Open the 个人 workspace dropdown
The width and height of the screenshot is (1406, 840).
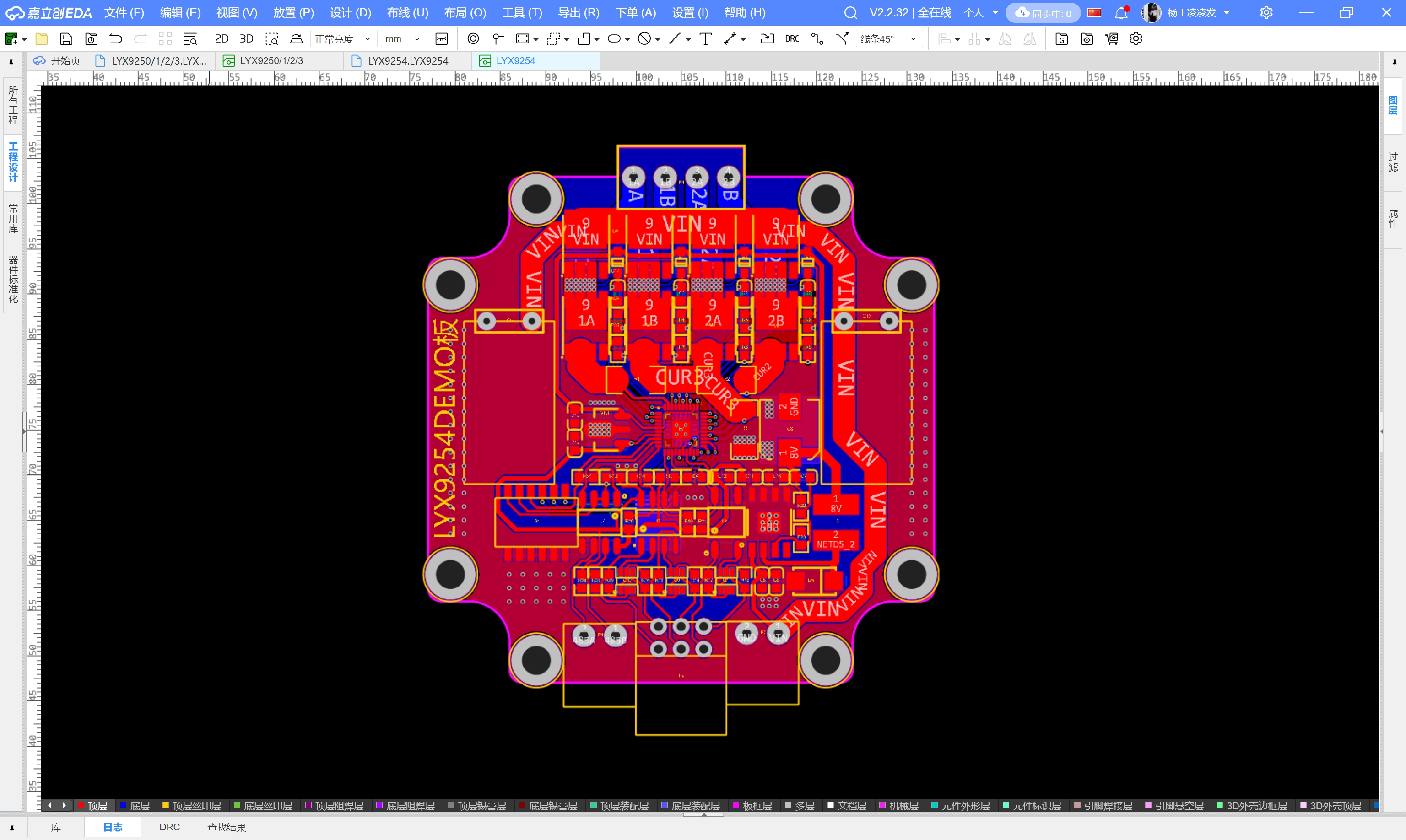click(981, 12)
